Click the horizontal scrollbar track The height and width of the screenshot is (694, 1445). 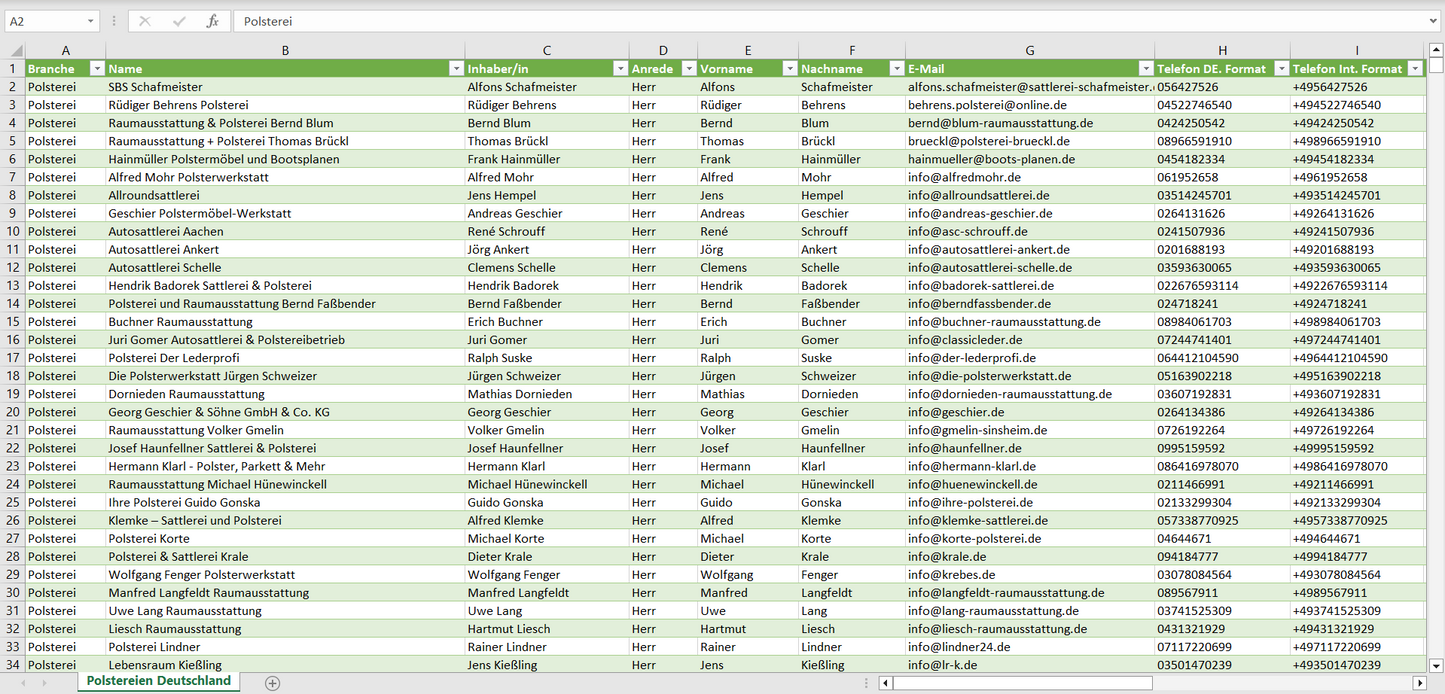click(x=1280, y=683)
